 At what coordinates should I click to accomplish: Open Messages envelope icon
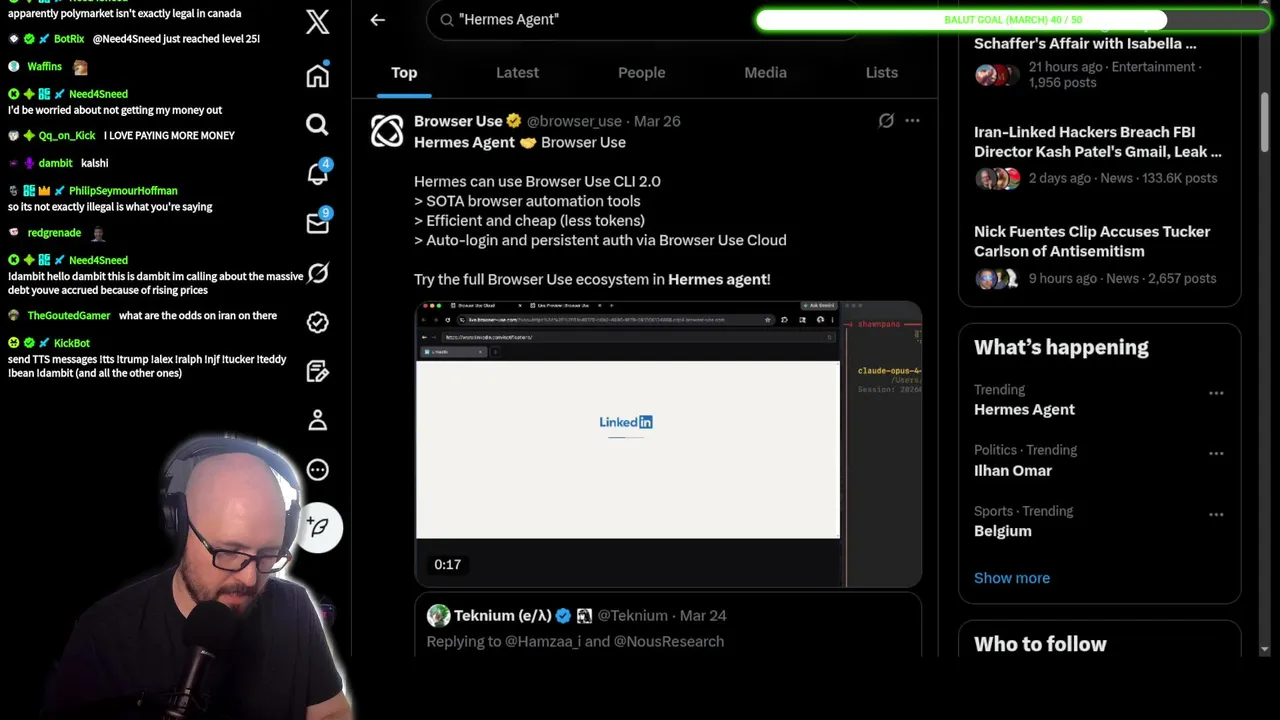pos(317,222)
